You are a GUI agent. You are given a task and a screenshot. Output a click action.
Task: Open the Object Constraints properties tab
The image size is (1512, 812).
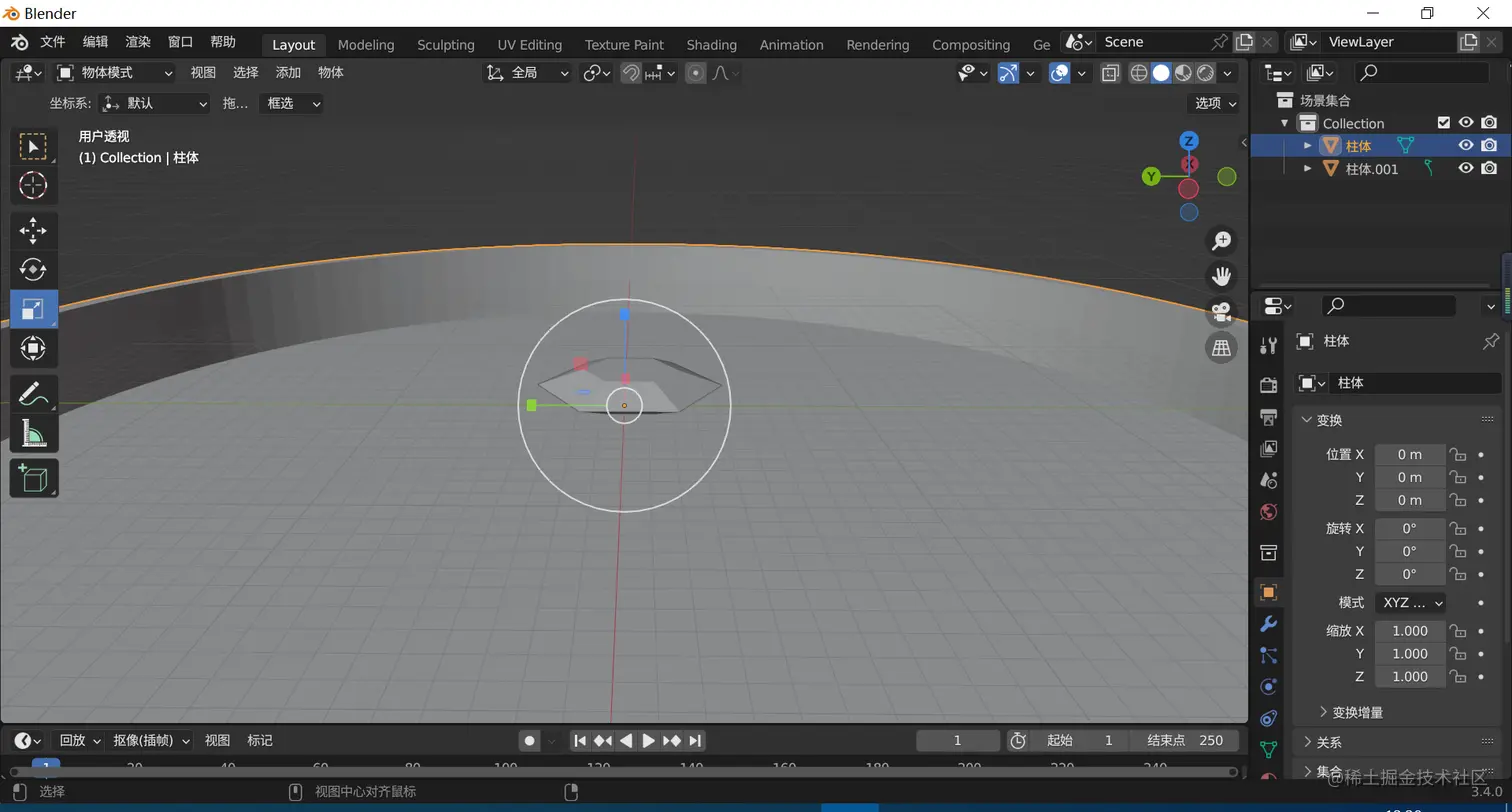click(1268, 719)
